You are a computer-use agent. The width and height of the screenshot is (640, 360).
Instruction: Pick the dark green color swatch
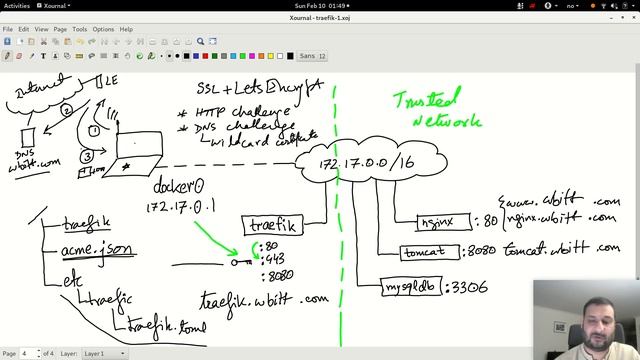tap(215, 56)
